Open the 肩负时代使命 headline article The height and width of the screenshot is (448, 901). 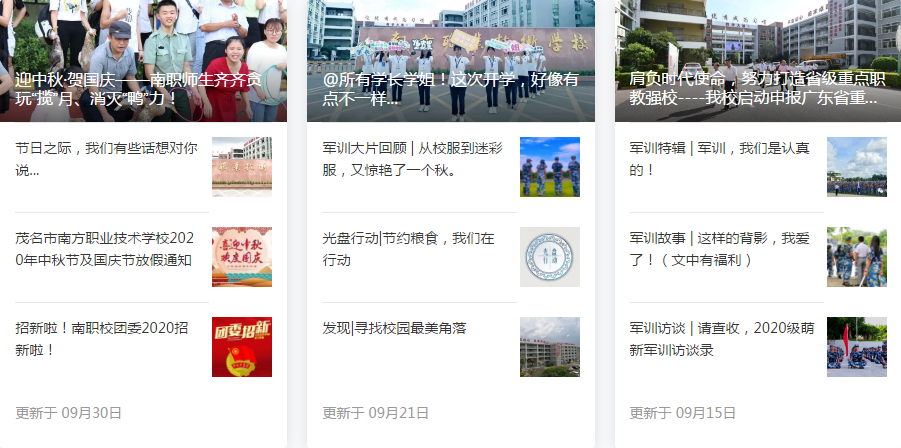(x=757, y=88)
